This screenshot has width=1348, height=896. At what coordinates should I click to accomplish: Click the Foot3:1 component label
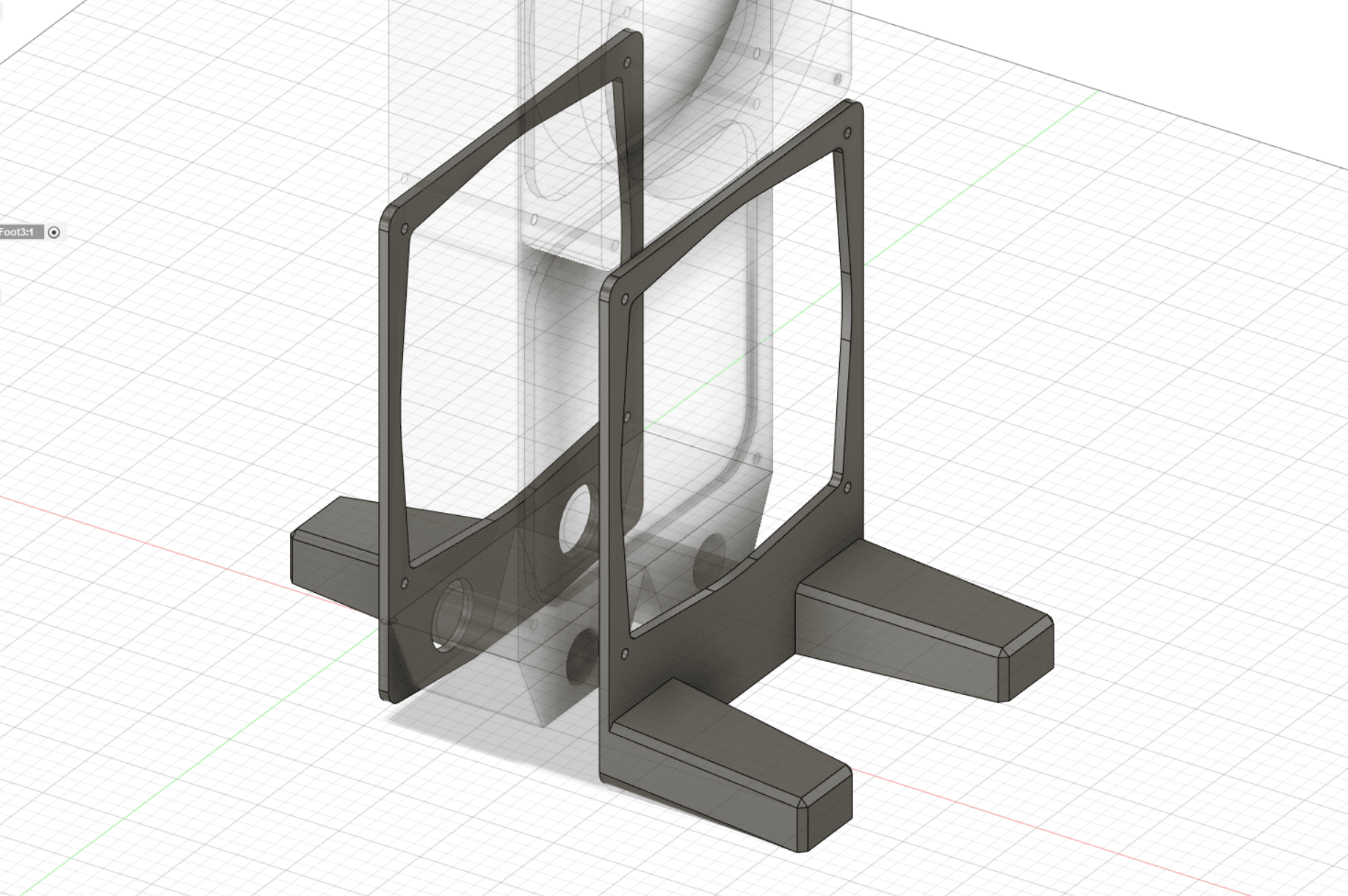pyautogui.click(x=17, y=232)
